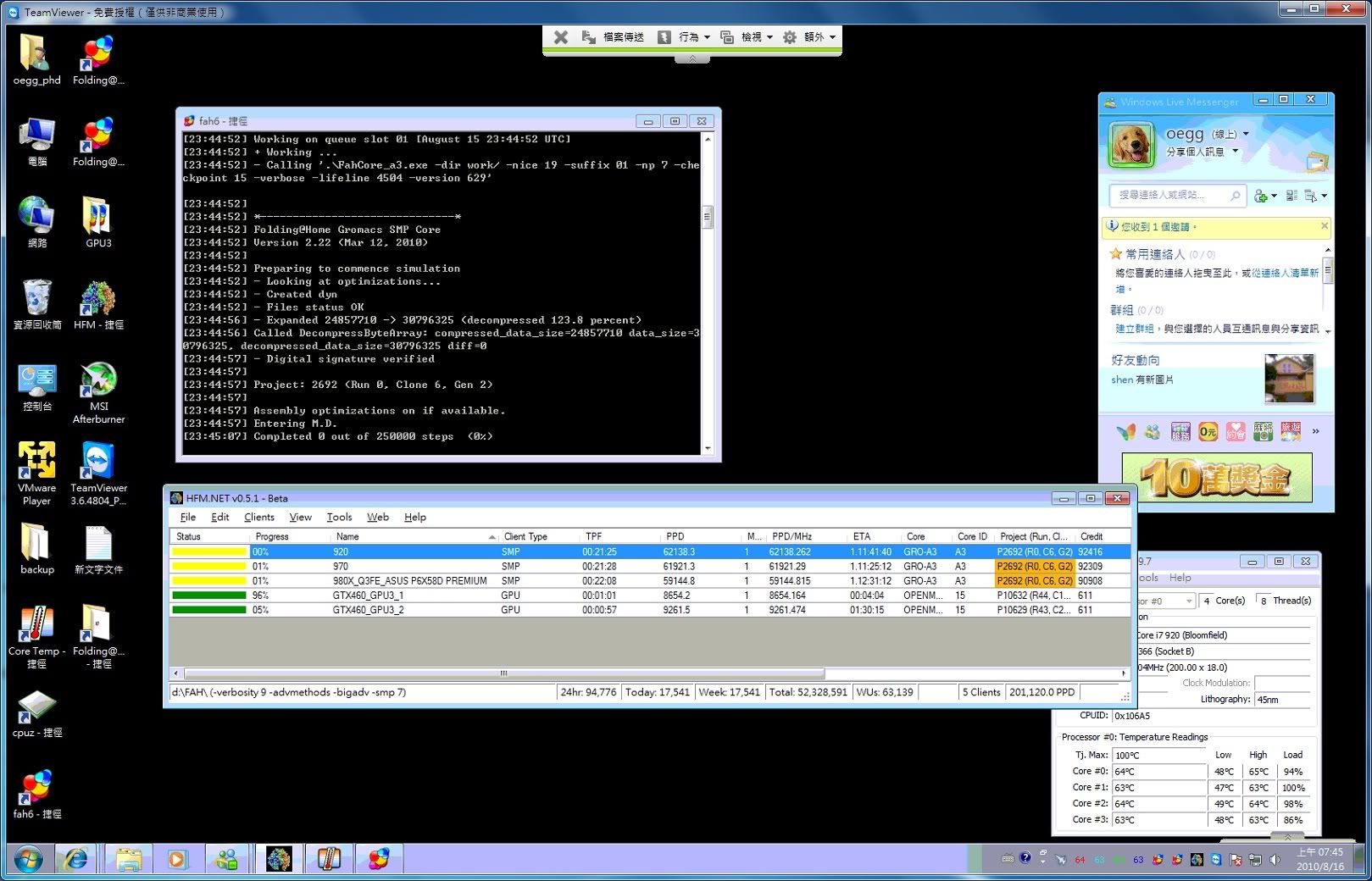This screenshot has height=881, width=1372.
Task: Dismiss the Messenger invitation notice with its X
Action: pyautogui.click(x=1324, y=226)
